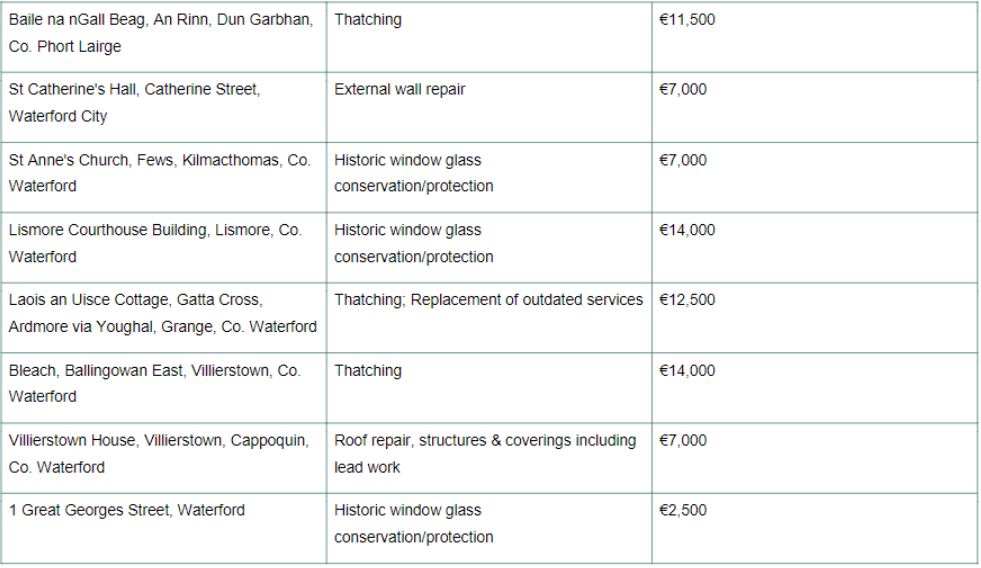The image size is (981, 568).
Task: Select Thatching; Replacement of outdated services cell
Action: 488,300
